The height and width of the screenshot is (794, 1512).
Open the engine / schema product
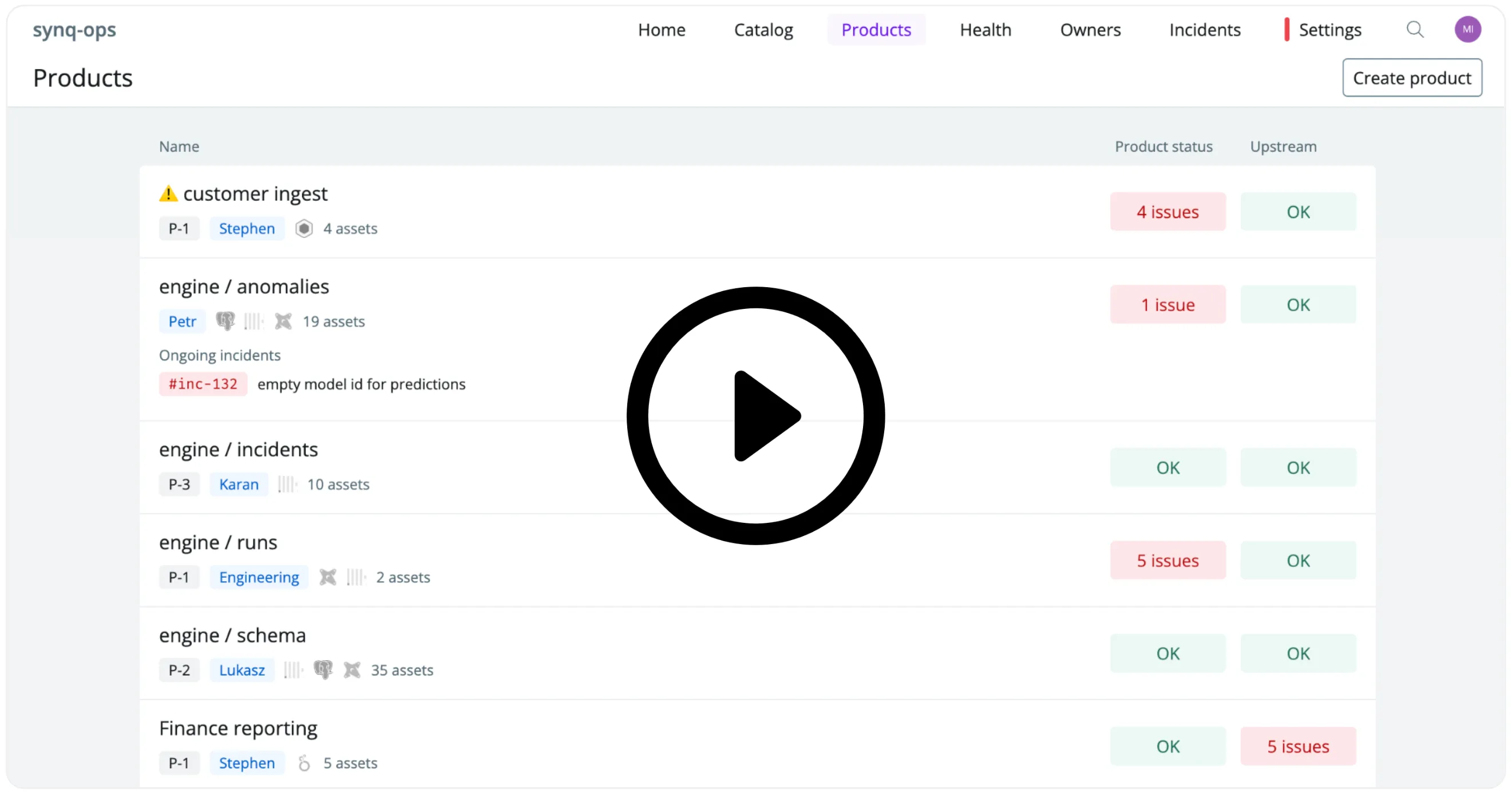[232, 635]
